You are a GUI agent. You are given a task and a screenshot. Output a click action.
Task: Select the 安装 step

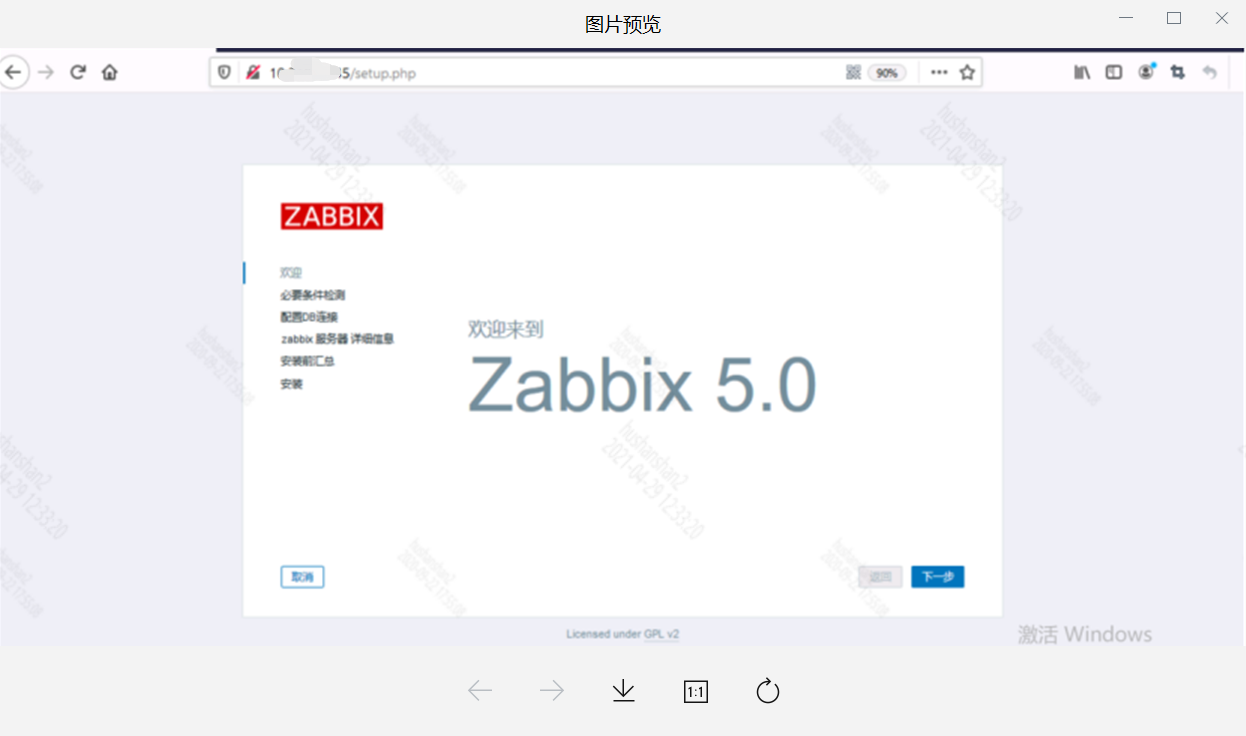(x=291, y=384)
